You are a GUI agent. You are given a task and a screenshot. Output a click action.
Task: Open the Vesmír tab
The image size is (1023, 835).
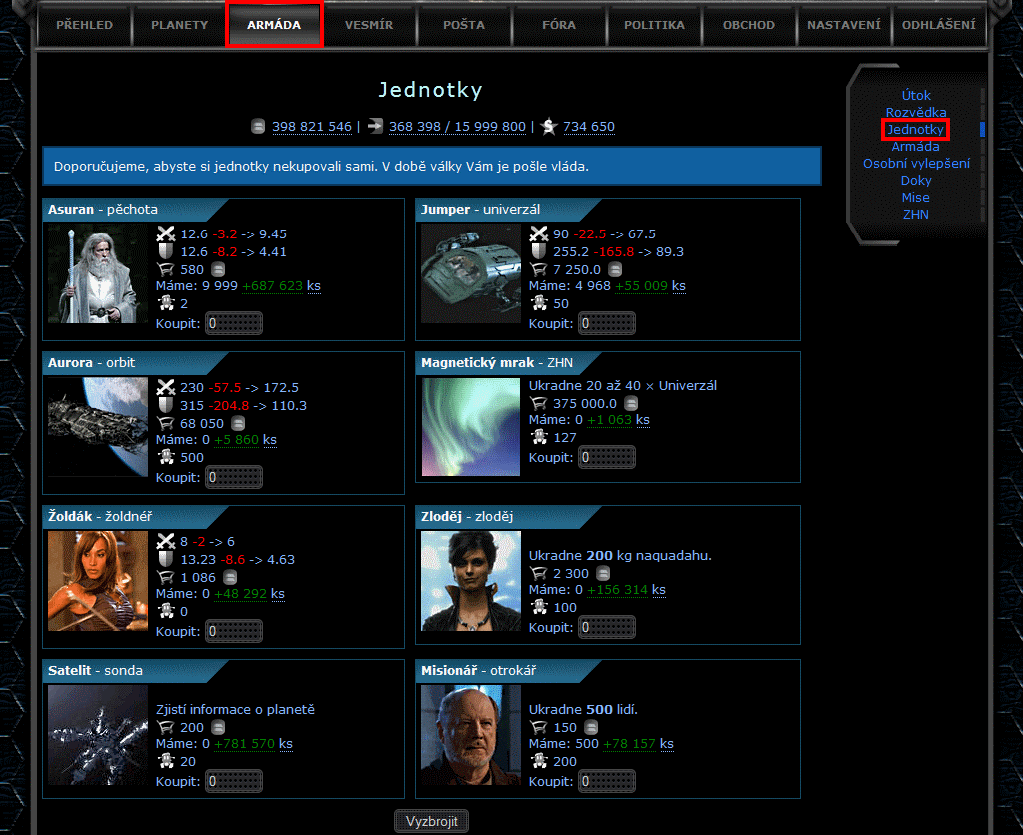tap(367, 25)
